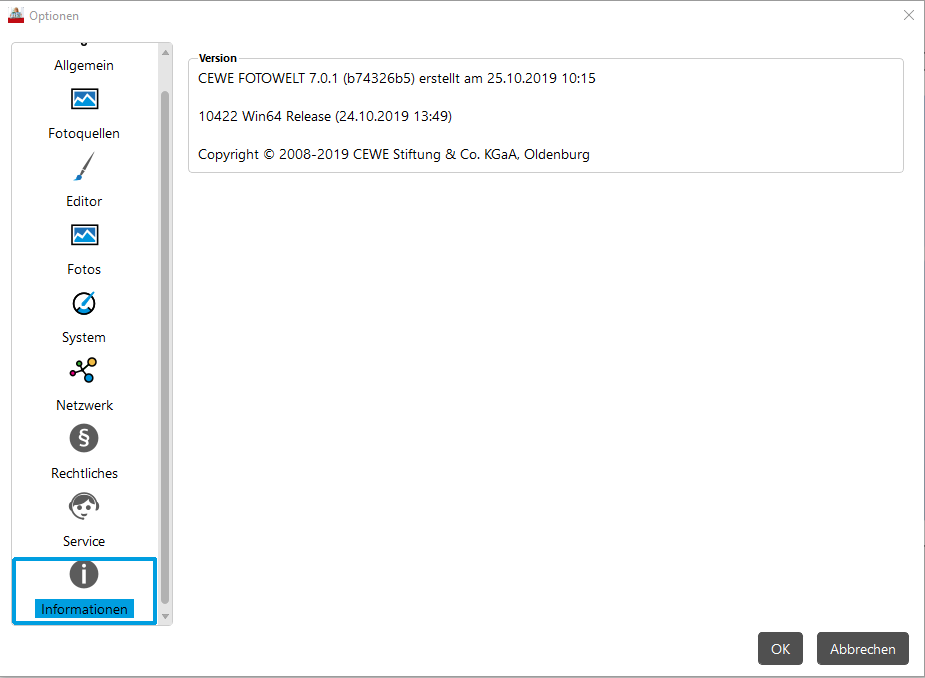Click the sidebar vertical scrollbar thumb
The image size is (925, 678).
(165, 347)
